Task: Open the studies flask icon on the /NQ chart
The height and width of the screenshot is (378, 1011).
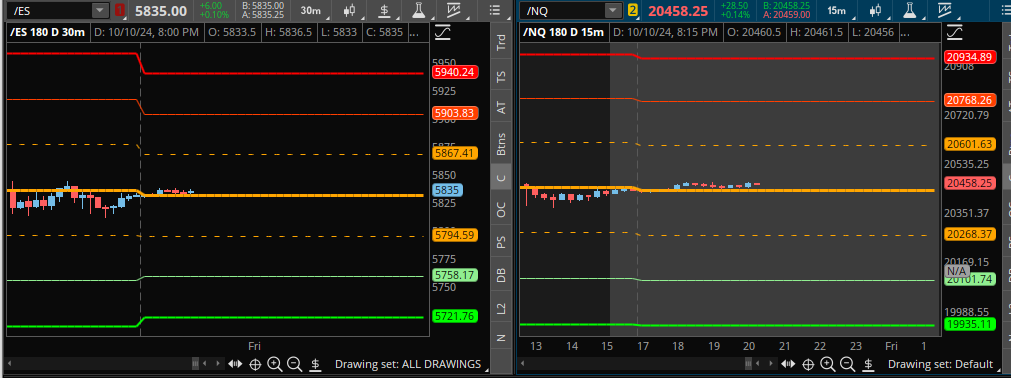Action: pyautogui.click(x=910, y=11)
